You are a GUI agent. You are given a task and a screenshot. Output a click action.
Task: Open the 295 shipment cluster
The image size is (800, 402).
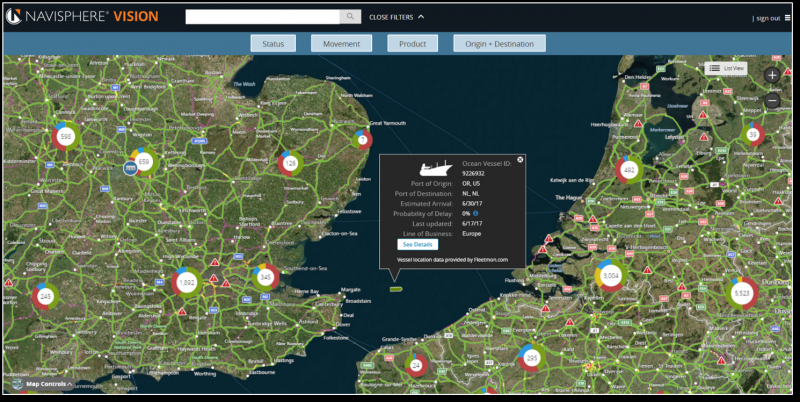532,358
